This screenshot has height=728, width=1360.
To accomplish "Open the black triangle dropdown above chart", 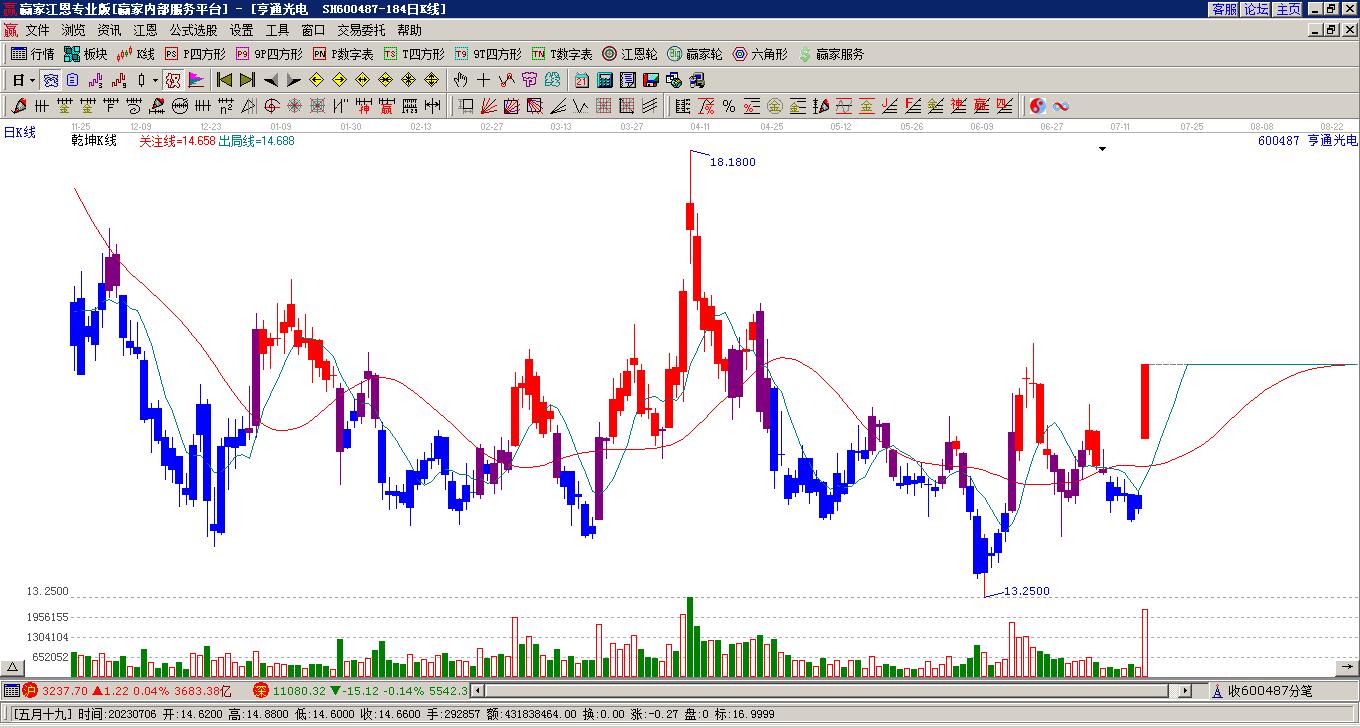I will [x=1103, y=149].
